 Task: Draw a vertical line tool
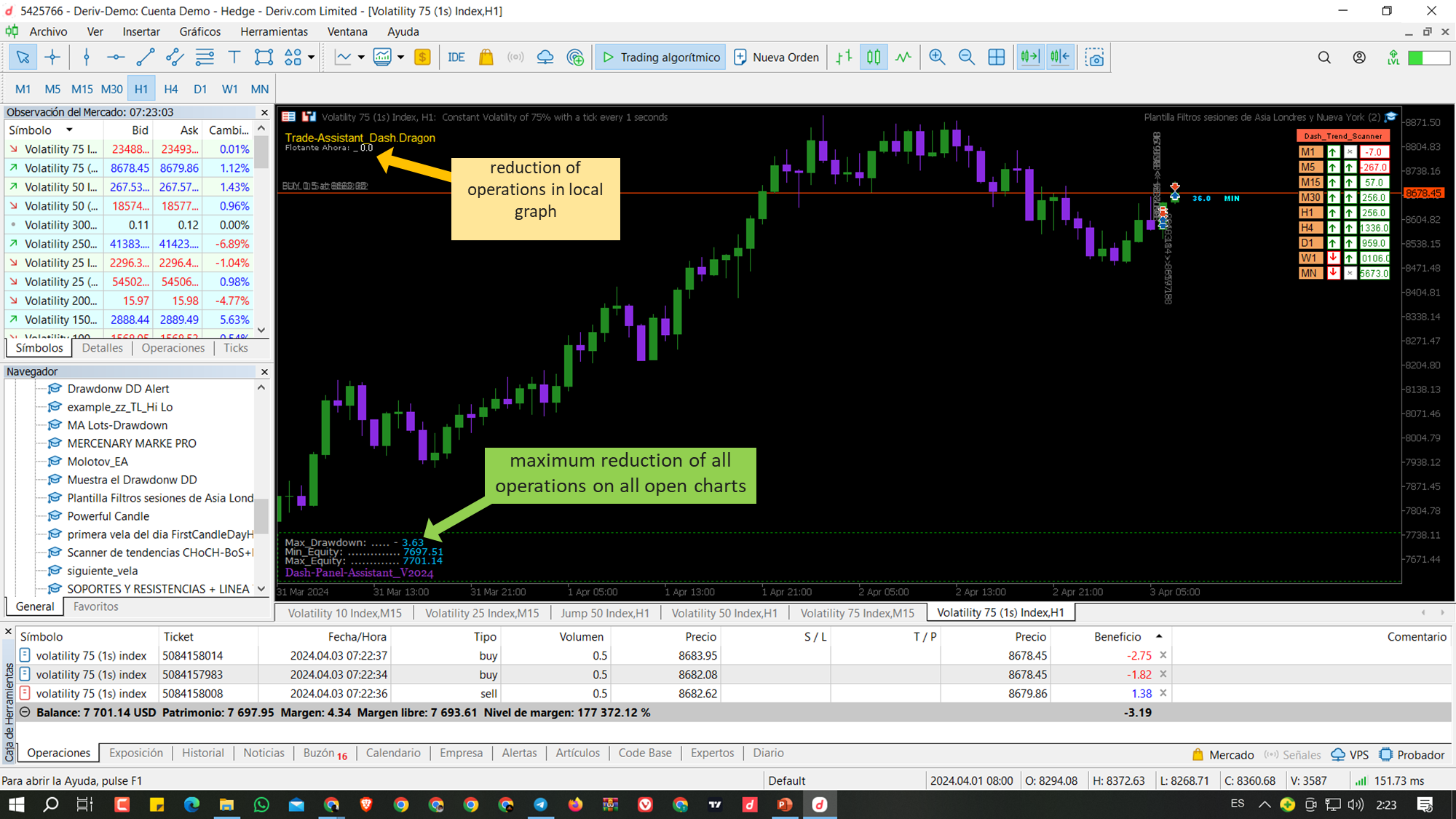click(87, 58)
